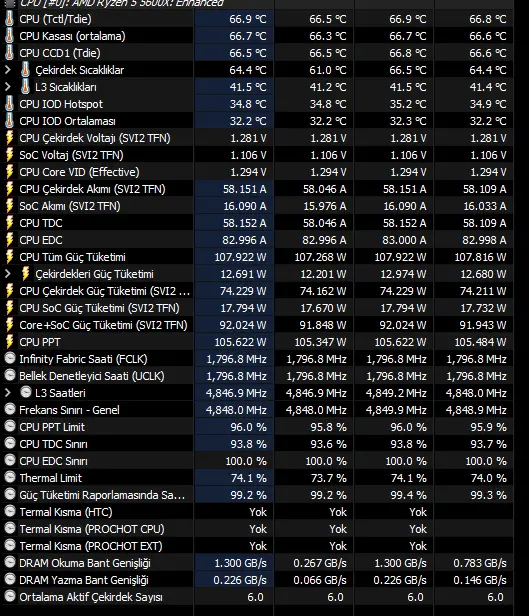
Task: Click clock icon of CPU EDC Sınırı row
Action: (10, 460)
